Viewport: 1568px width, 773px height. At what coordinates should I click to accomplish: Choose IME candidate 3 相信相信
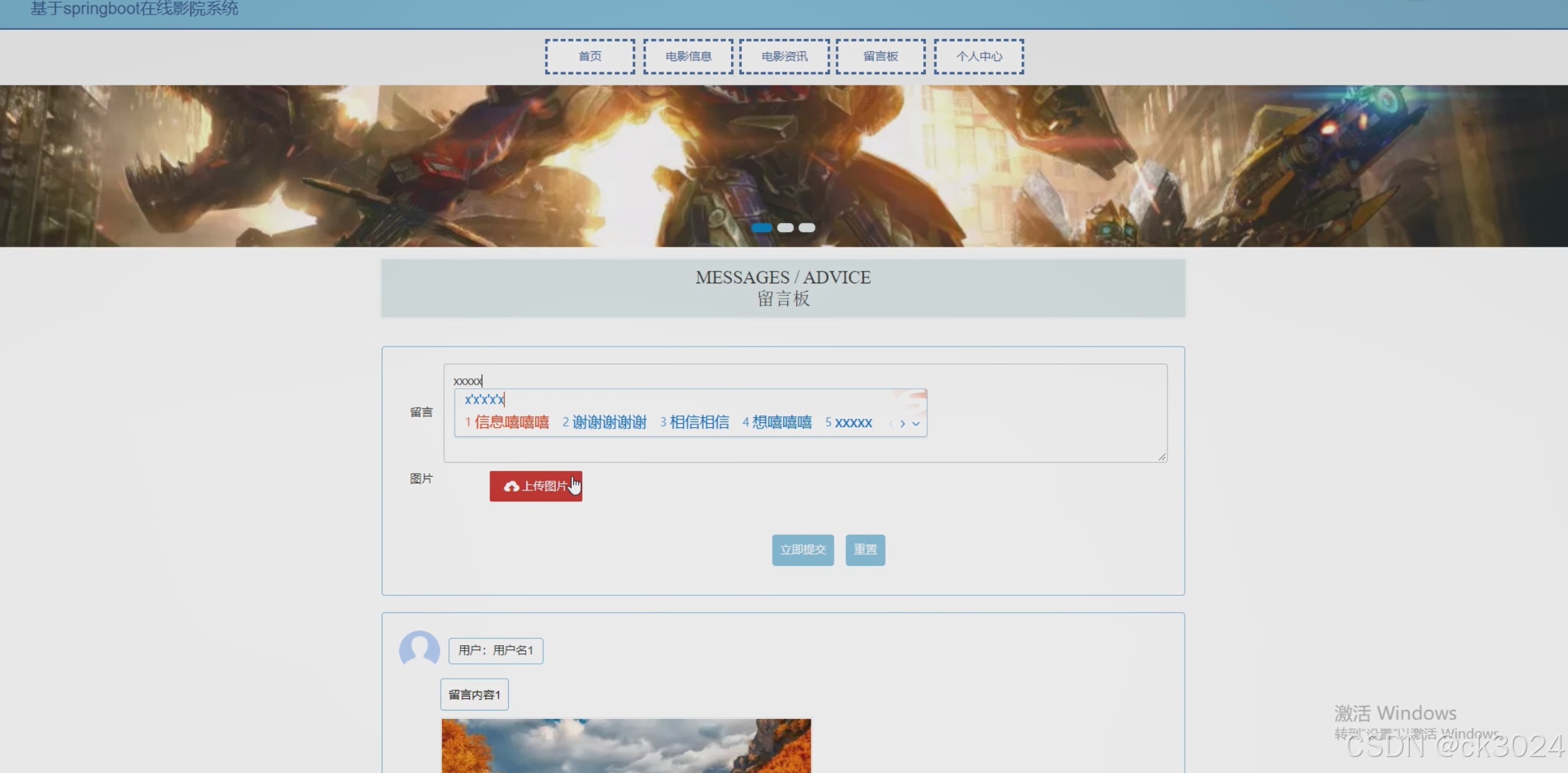[x=694, y=422]
